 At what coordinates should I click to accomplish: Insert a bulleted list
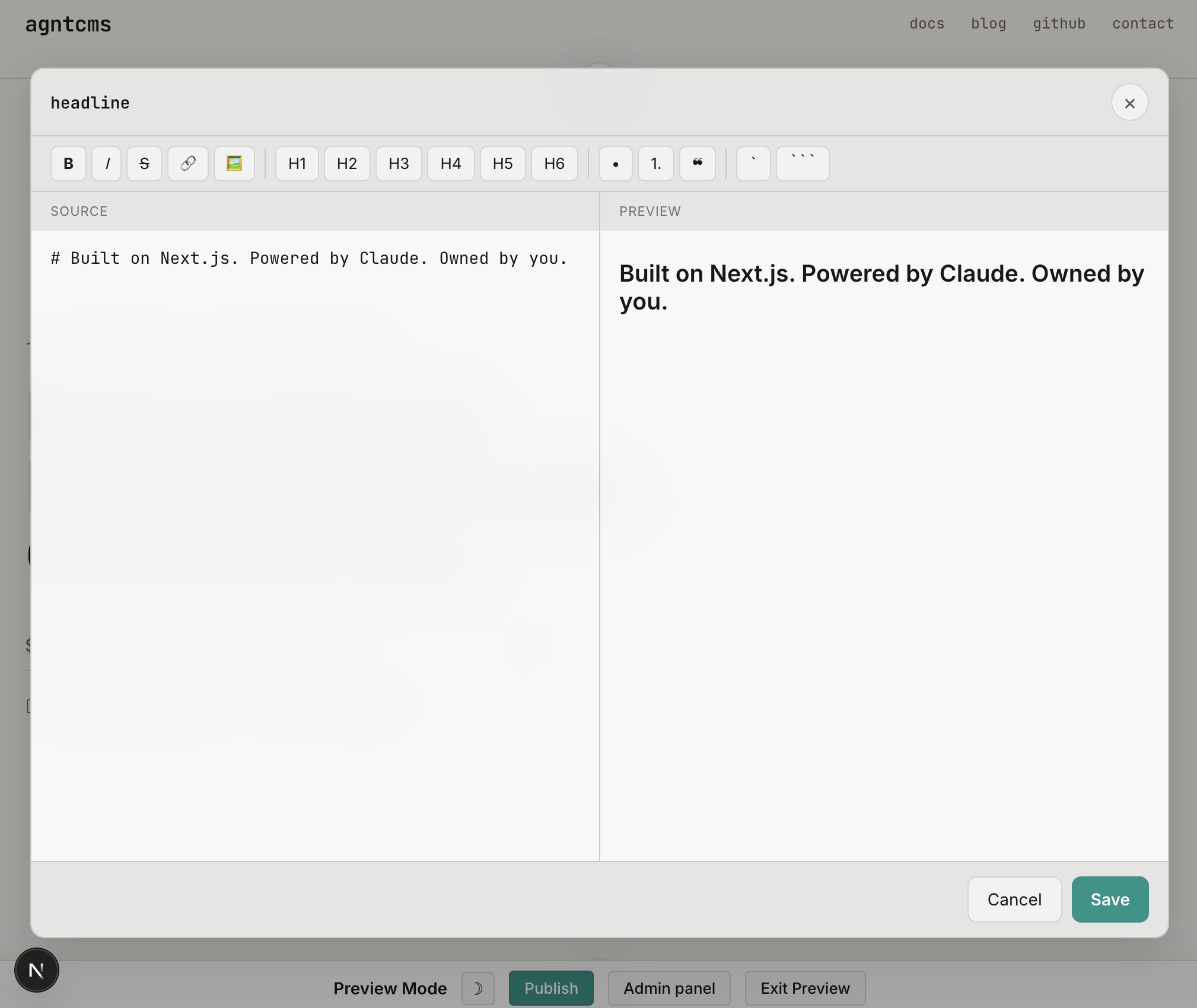[x=616, y=164]
